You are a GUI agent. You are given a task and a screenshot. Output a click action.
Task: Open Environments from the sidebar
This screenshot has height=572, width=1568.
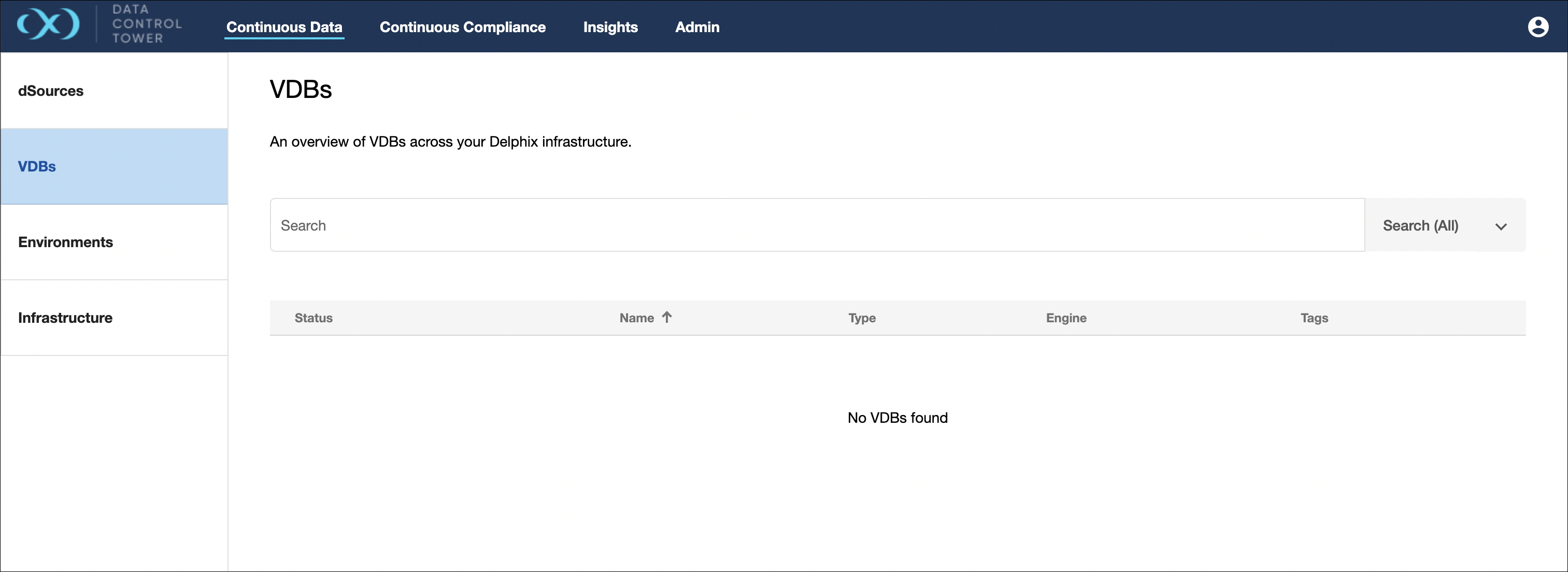66,242
